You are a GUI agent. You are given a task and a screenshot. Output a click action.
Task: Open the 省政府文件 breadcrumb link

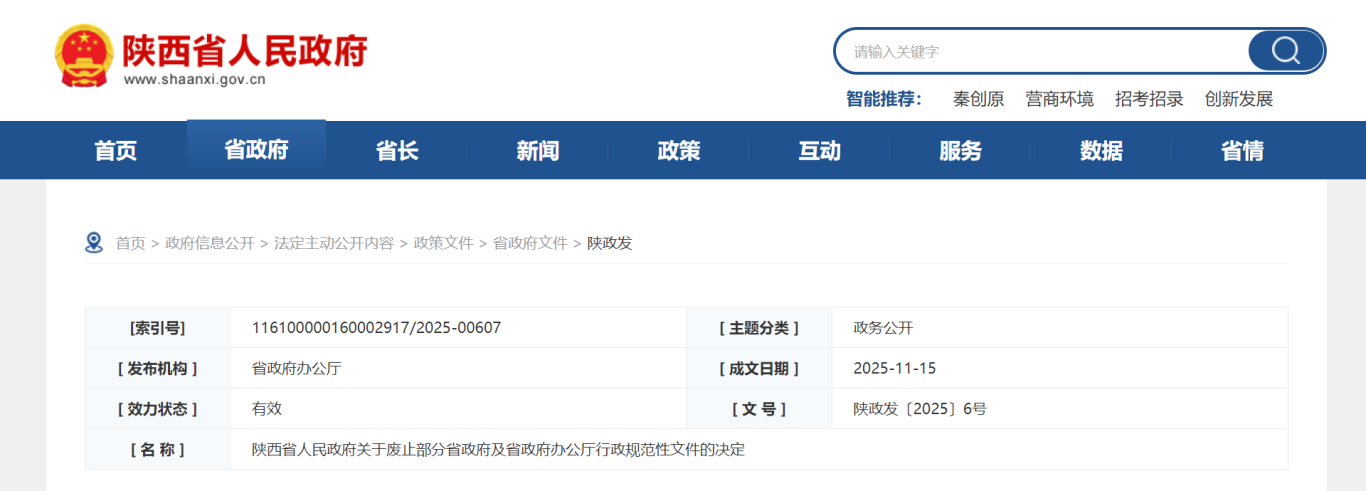530,243
